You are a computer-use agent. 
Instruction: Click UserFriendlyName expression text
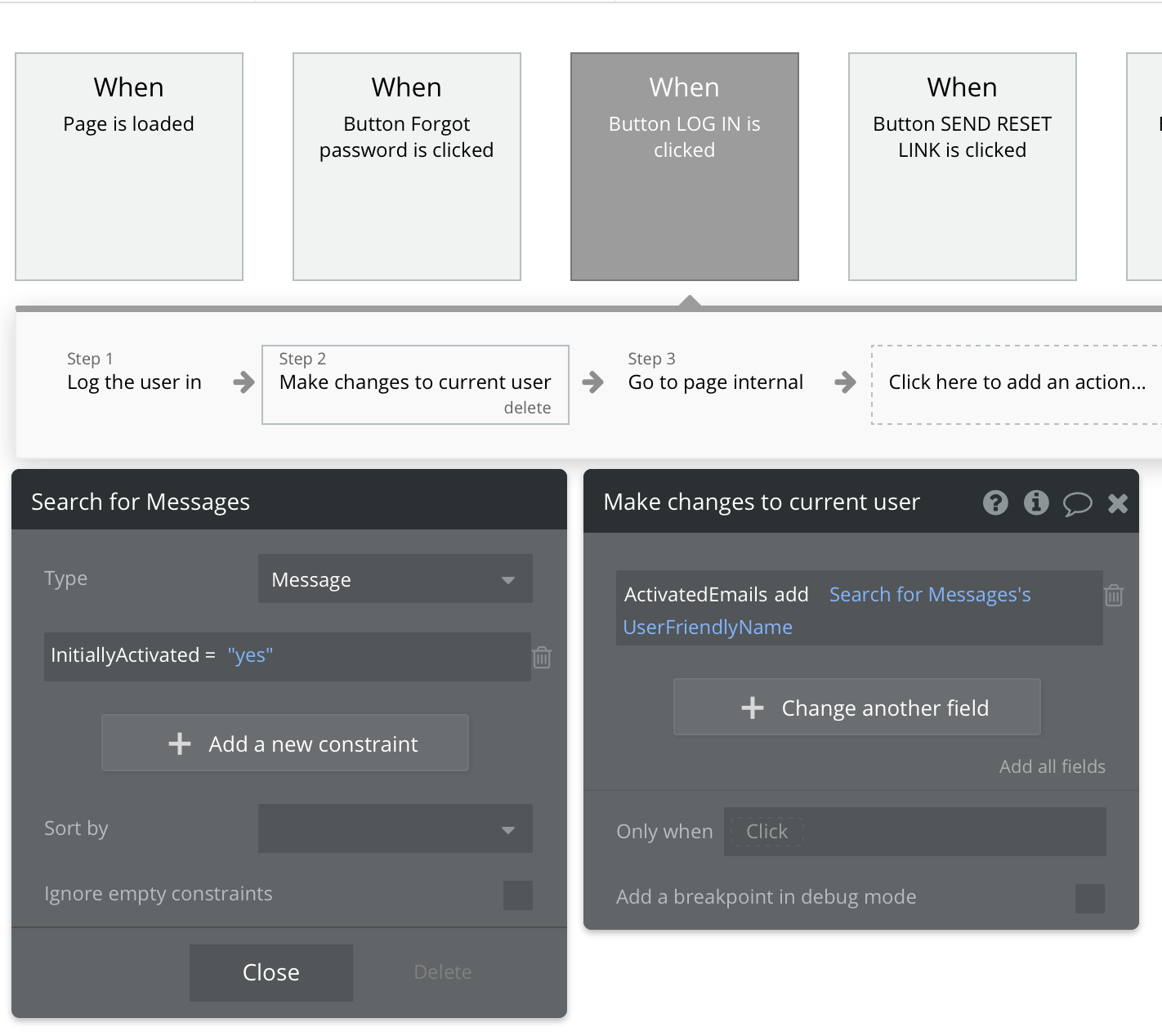[708, 627]
